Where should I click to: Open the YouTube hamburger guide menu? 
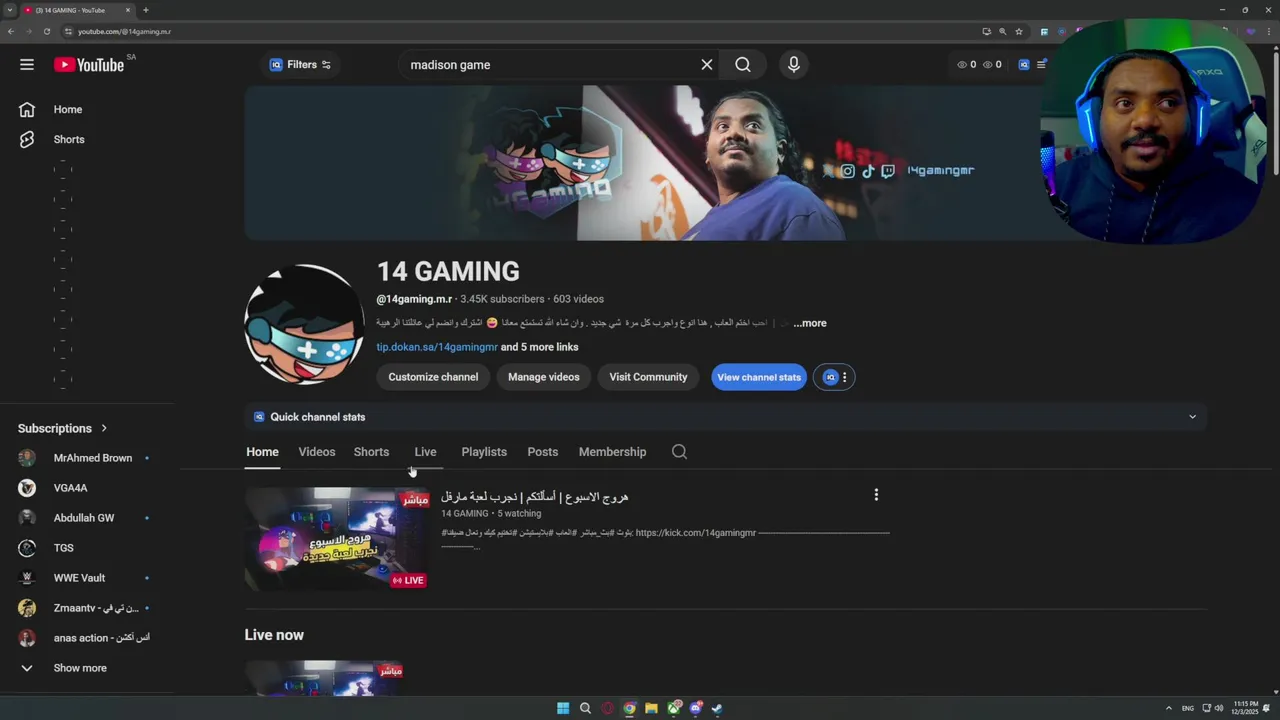tap(27, 65)
